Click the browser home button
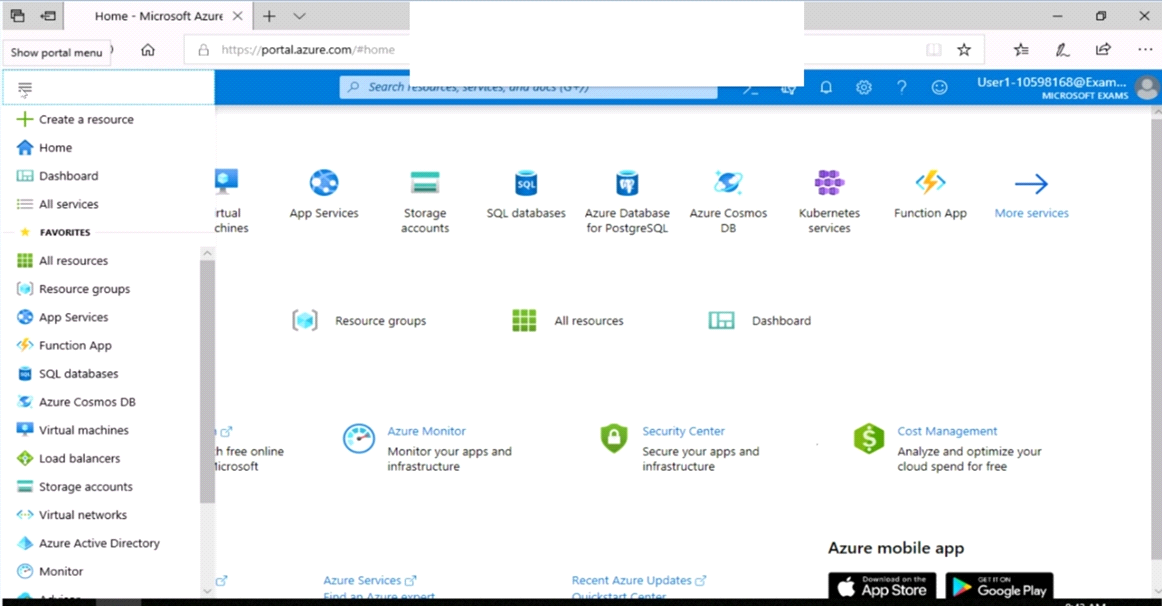The height and width of the screenshot is (606, 1162). [x=148, y=50]
